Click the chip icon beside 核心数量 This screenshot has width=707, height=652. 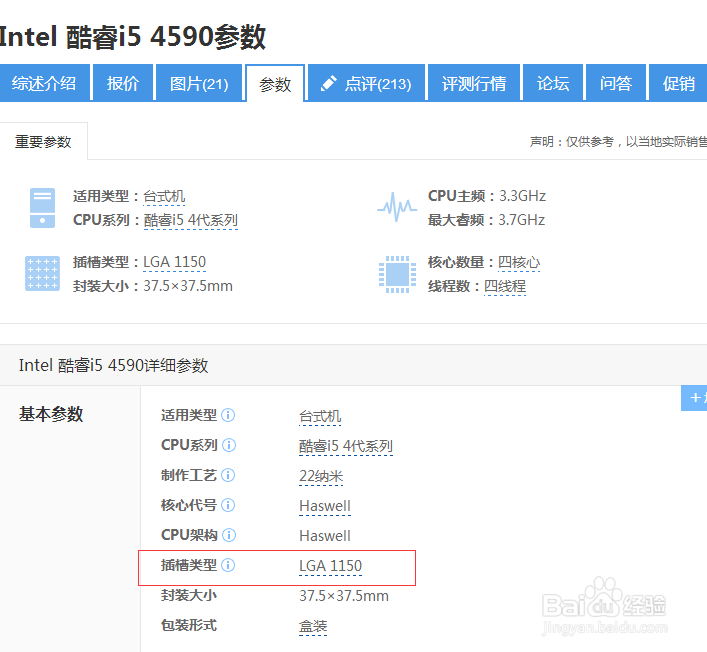pos(397,274)
